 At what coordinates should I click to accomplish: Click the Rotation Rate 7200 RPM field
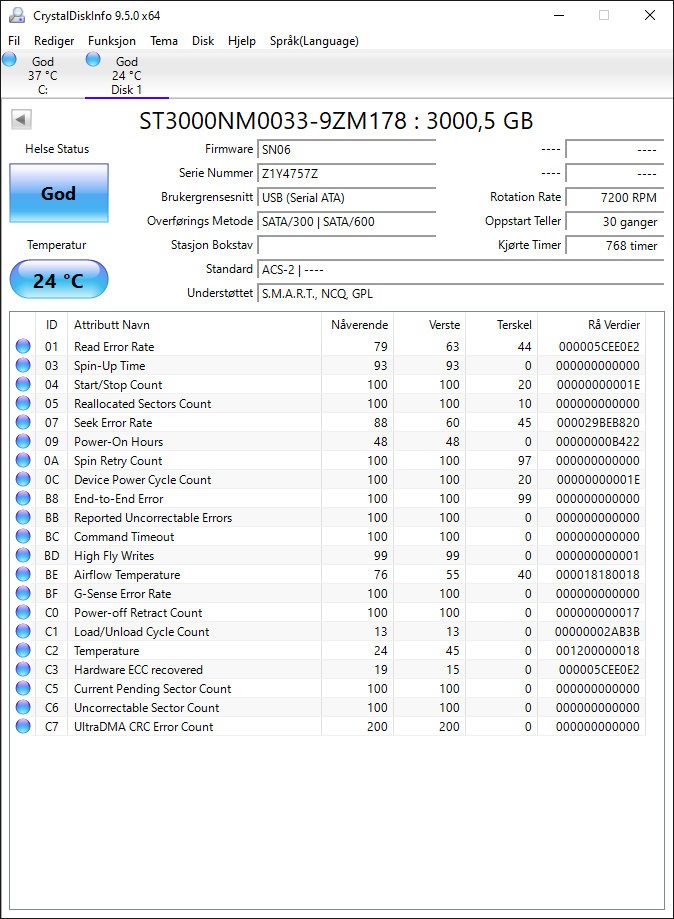tap(615, 198)
